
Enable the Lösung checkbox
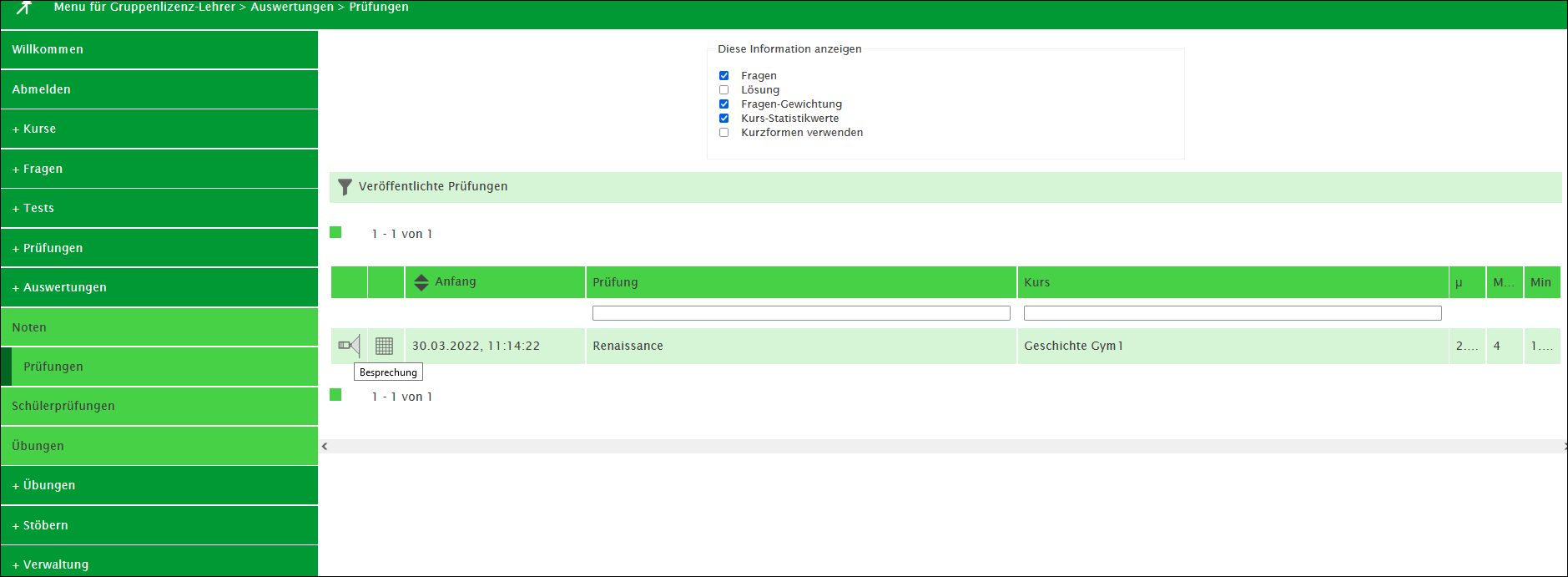coord(723,89)
